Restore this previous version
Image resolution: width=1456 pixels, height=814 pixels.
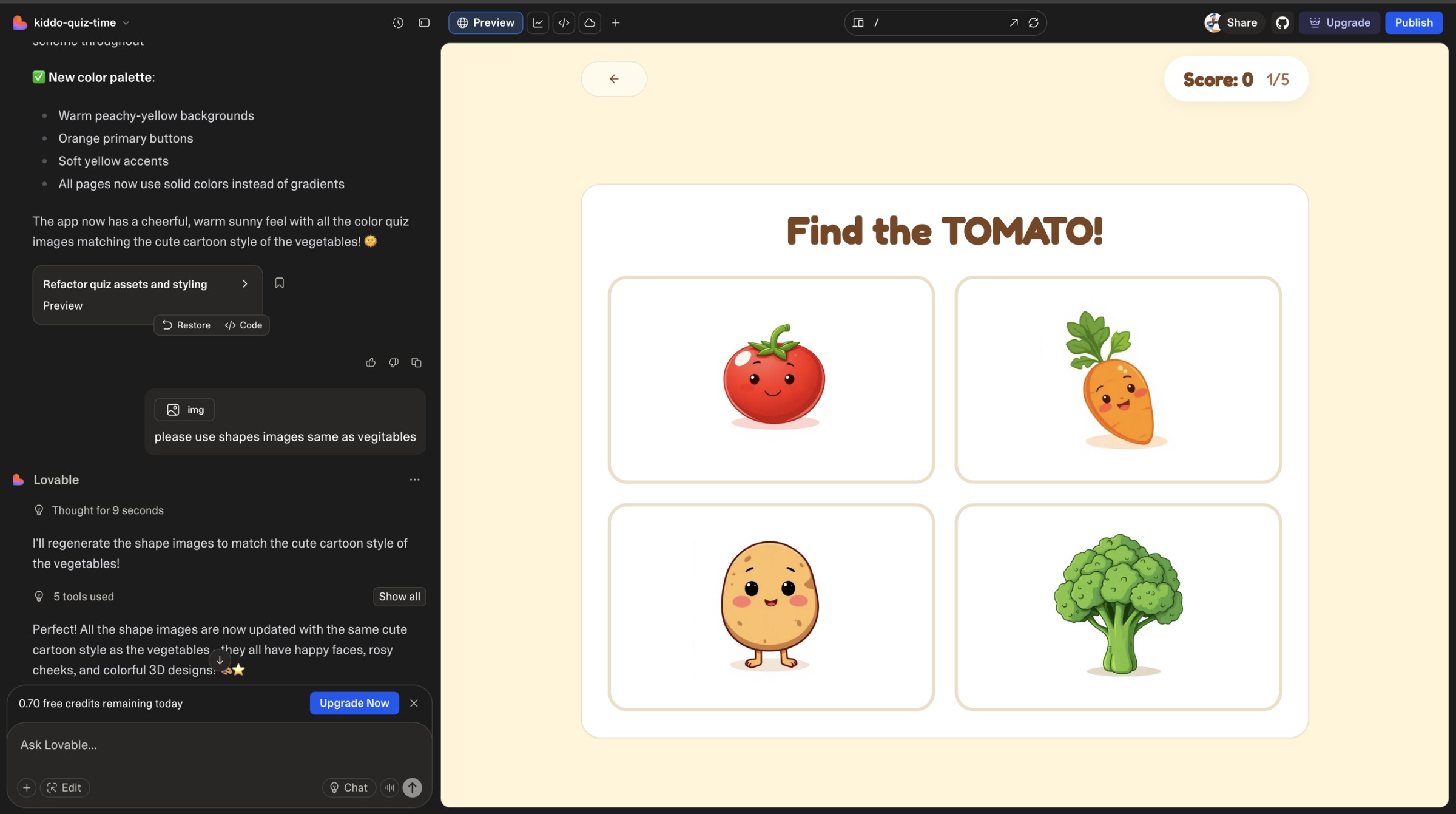[x=186, y=325]
